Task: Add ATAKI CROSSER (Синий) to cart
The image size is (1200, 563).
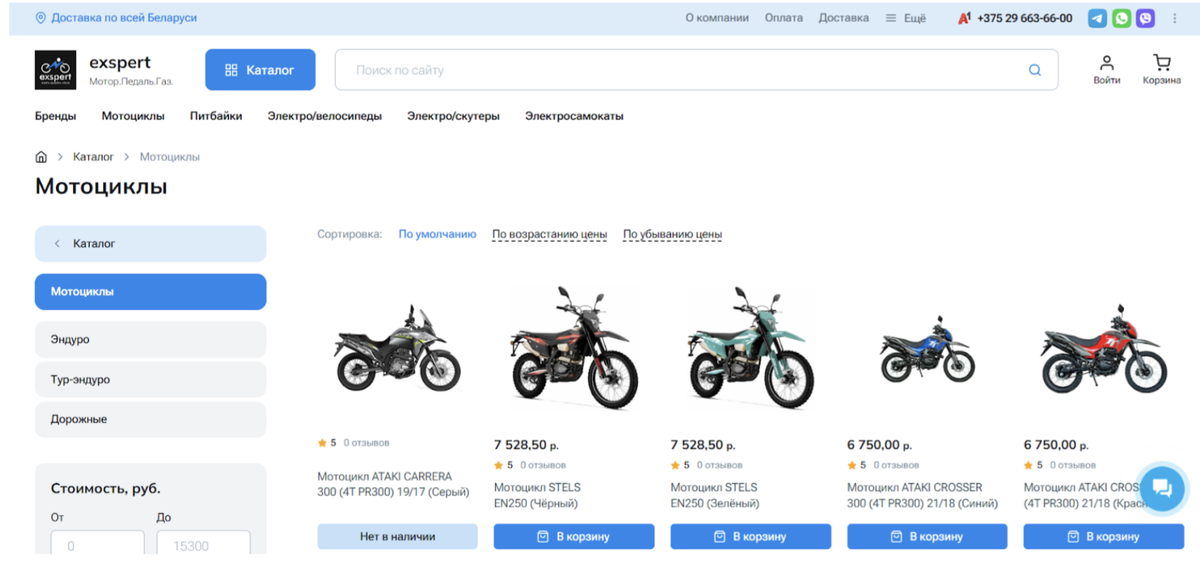Action: pyautogui.click(x=927, y=536)
